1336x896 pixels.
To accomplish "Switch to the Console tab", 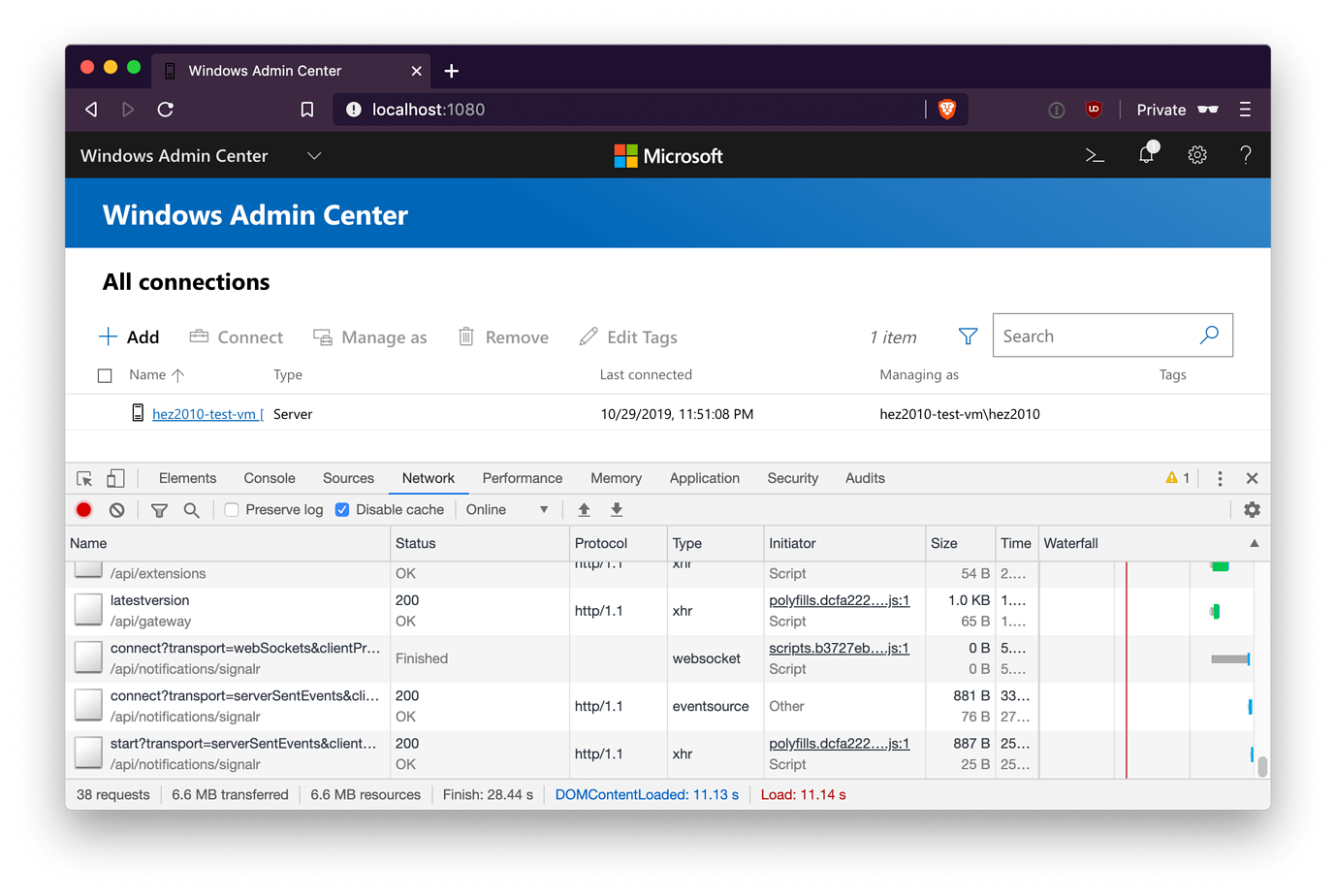I will pyautogui.click(x=270, y=478).
